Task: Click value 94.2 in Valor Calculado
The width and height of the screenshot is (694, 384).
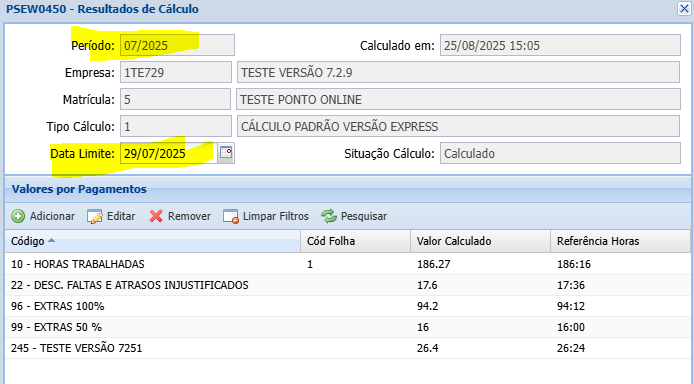Action: (x=427, y=306)
